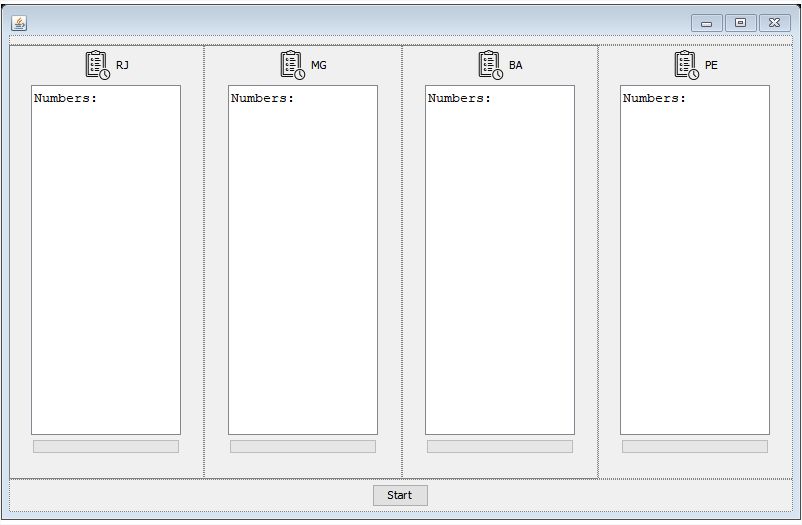Click the clipboard clock icon beside BA
Screen dimensions: 802x525
click(x=491, y=65)
